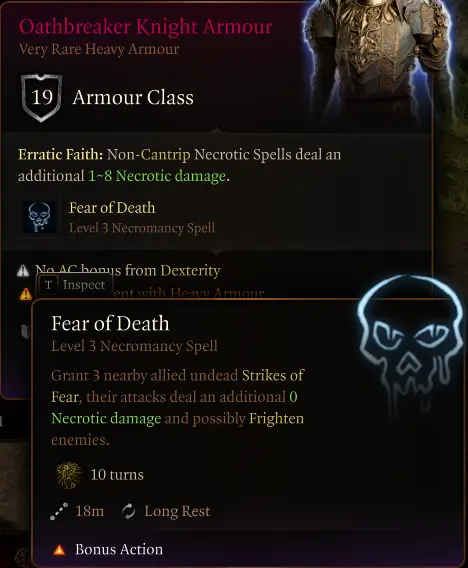The height and width of the screenshot is (568, 468).
Task: Click the Dexterity keyword link
Action: tap(190, 271)
